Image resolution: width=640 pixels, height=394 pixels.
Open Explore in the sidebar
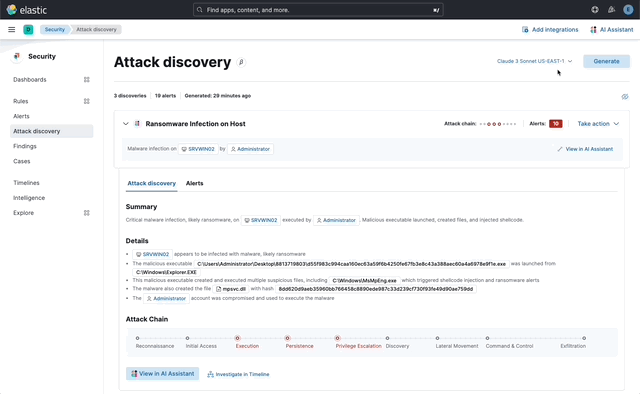(x=24, y=213)
